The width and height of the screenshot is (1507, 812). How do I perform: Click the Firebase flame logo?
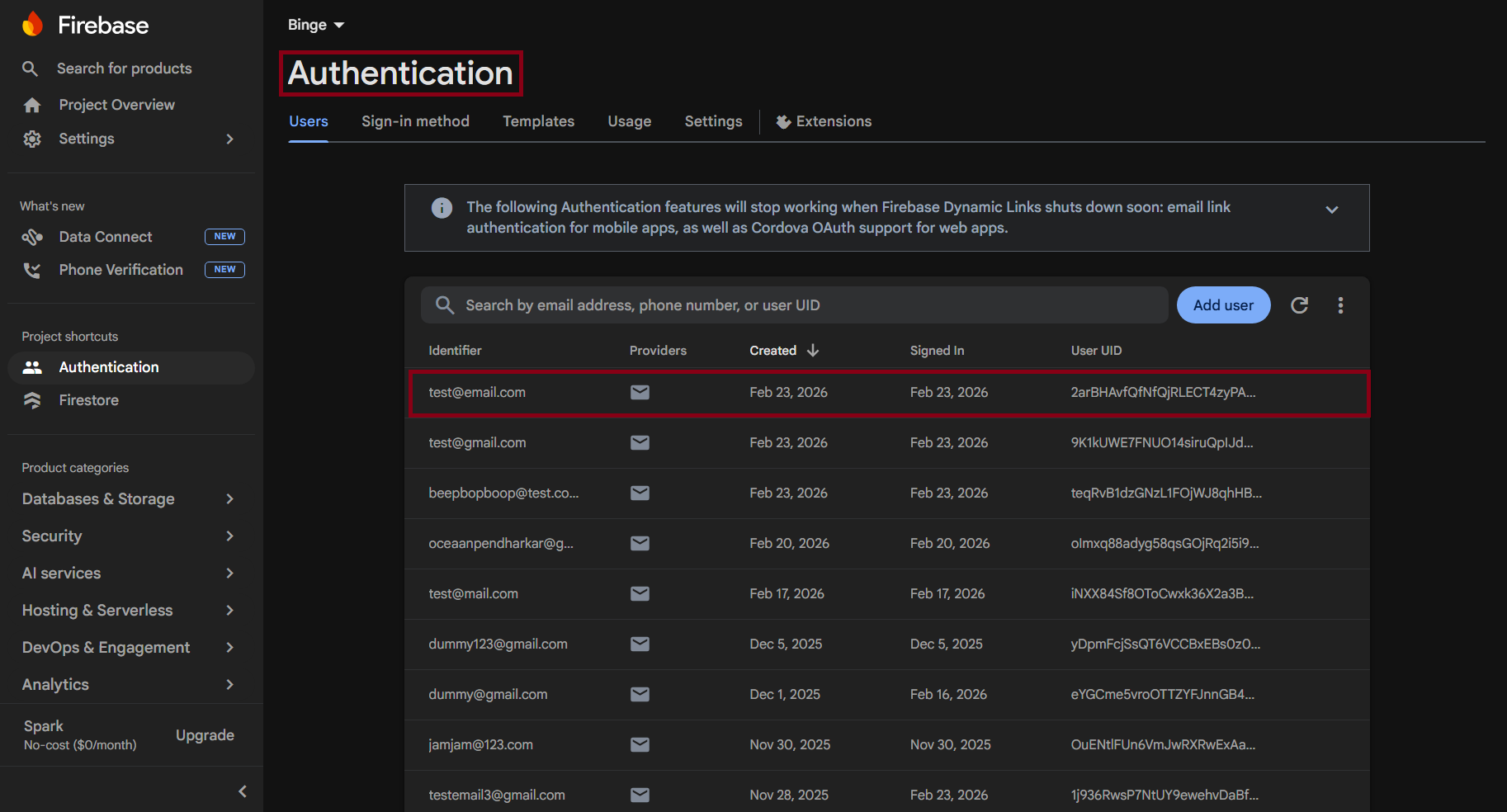pos(33,24)
